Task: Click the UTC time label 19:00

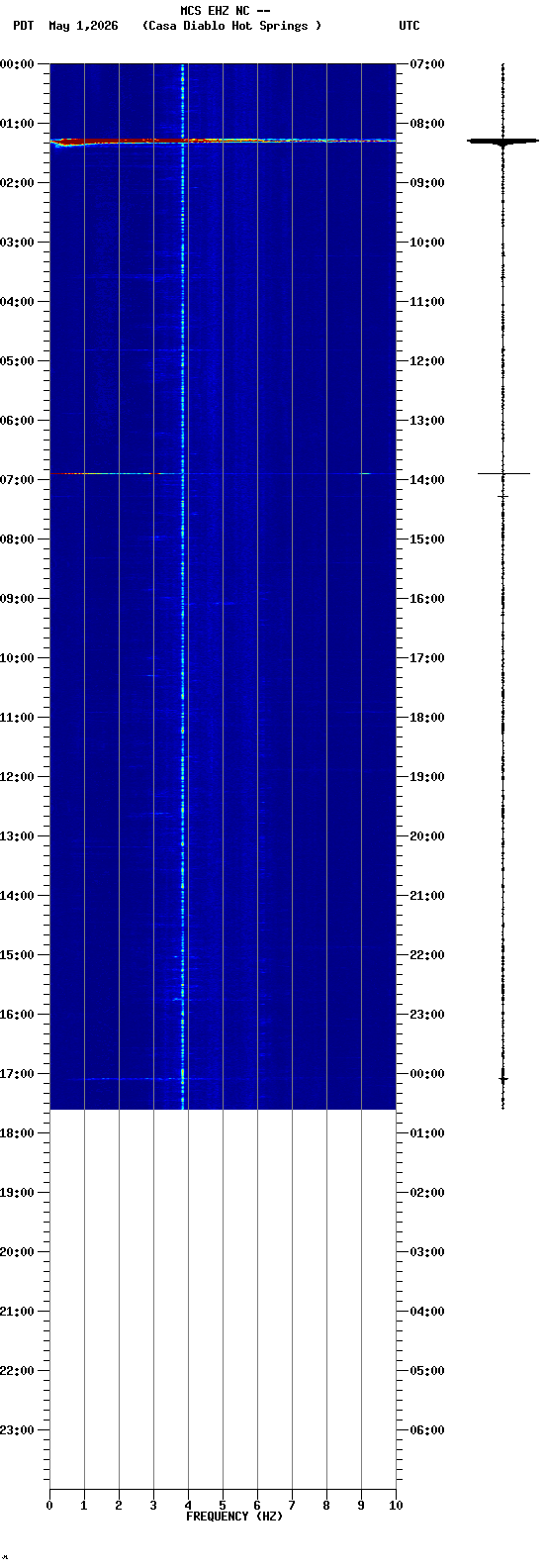Action: pos(427,777)
